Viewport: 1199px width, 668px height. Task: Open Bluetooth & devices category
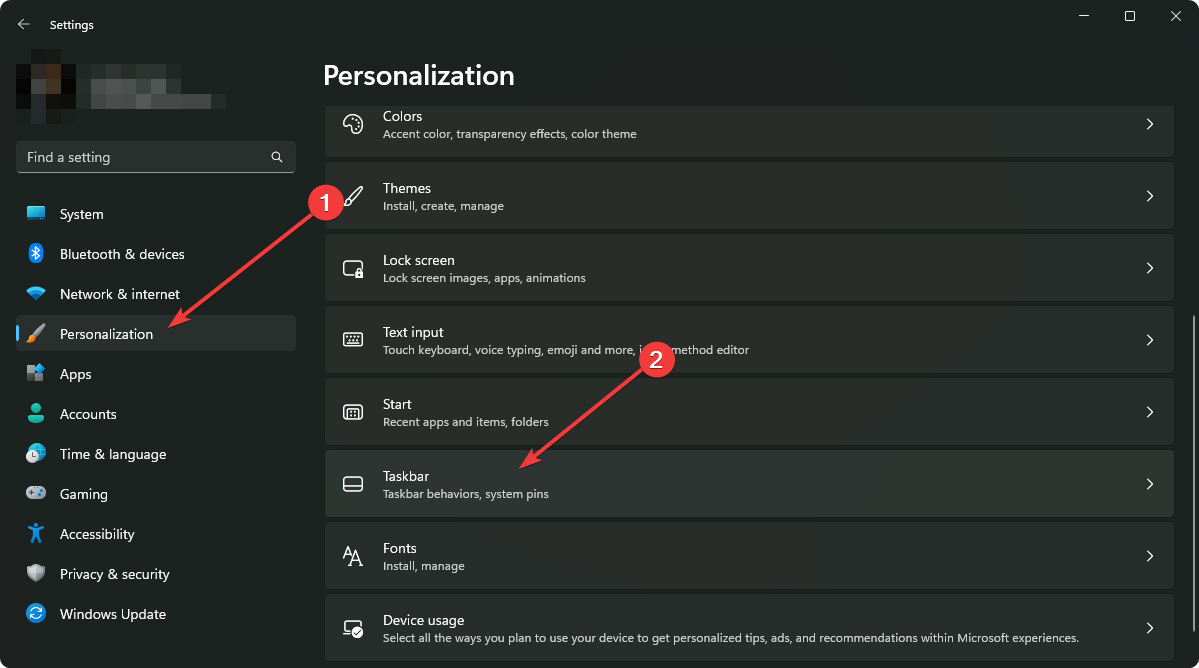[122, 254]
